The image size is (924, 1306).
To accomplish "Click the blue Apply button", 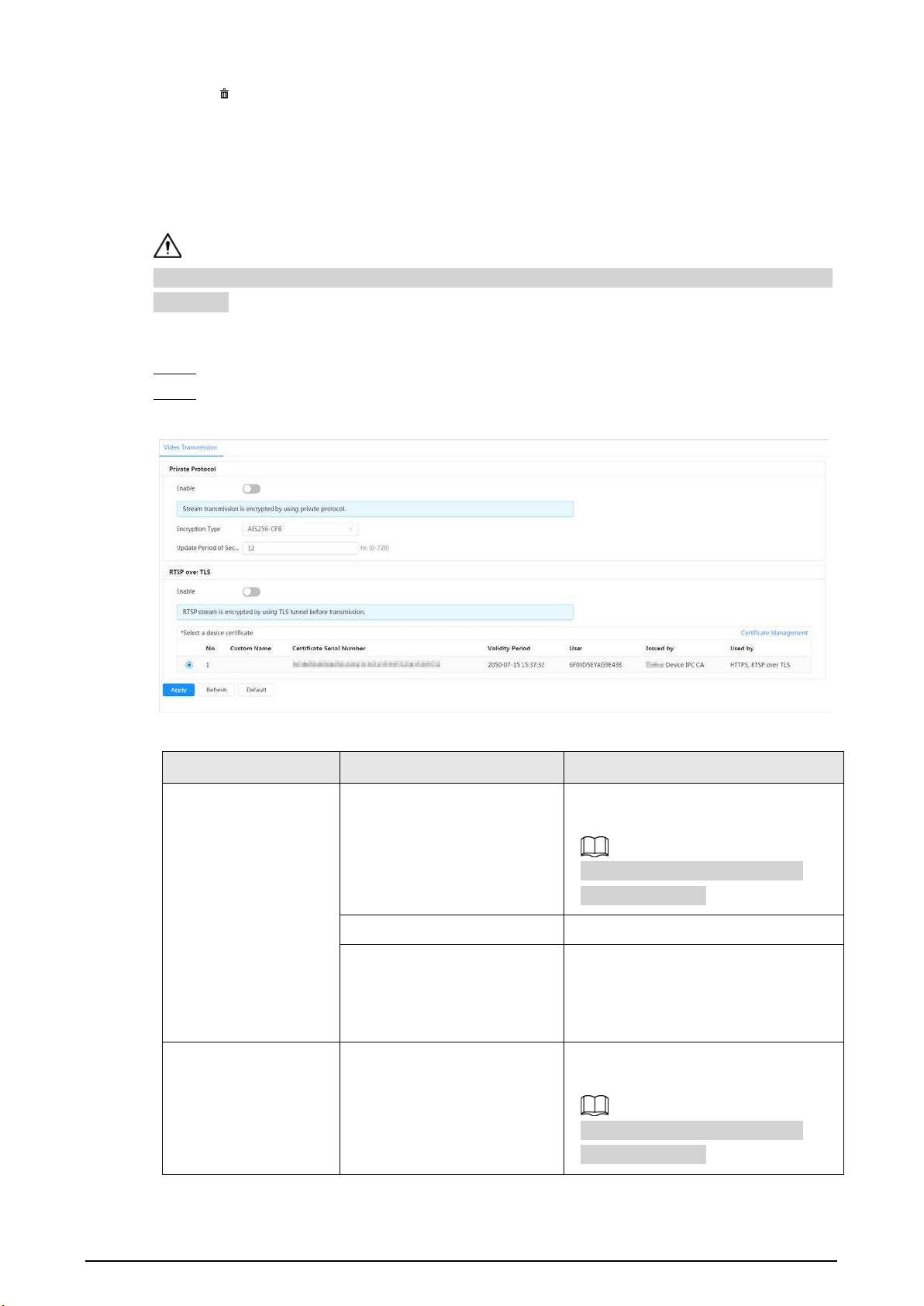I will coord(178,690).
